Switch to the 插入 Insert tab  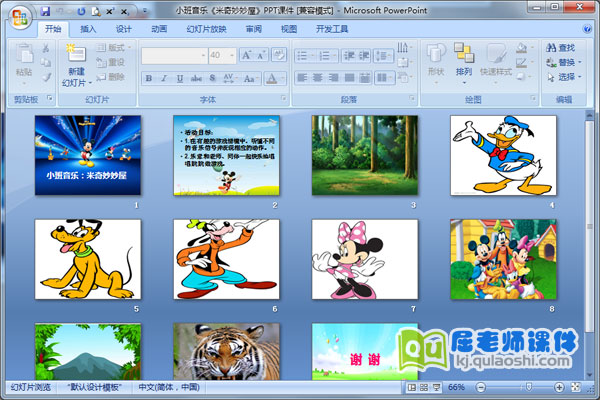pos(88,29)
